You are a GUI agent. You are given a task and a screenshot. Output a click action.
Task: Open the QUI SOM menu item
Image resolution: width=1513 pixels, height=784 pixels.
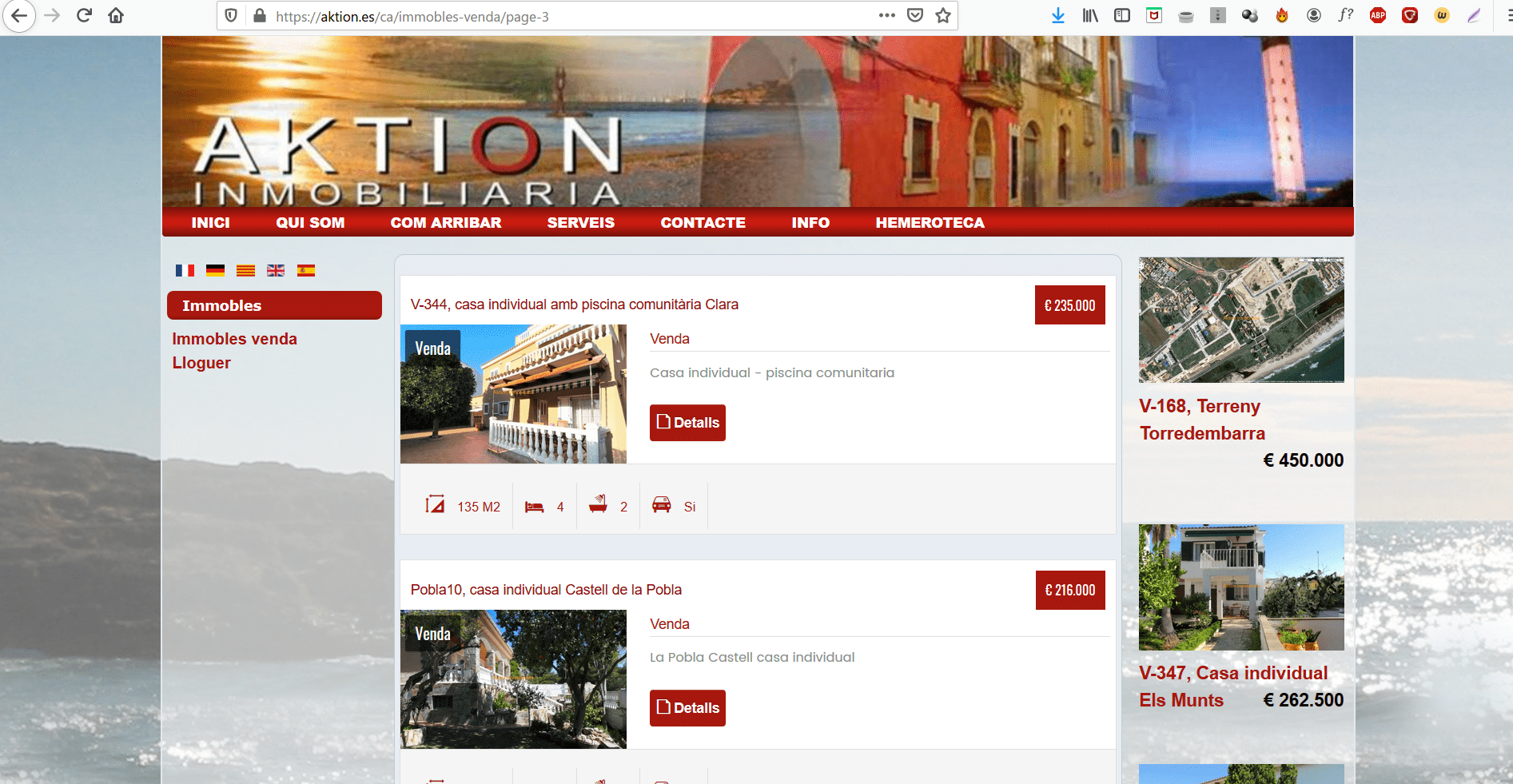pos(310,223)
